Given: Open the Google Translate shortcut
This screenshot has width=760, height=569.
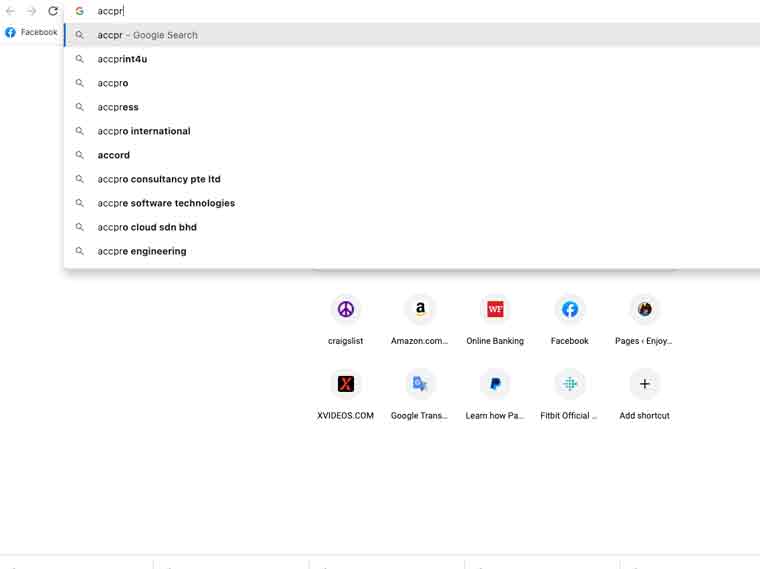Looking at the screenshot, I should pyautogui.click(x=420, y=384).
